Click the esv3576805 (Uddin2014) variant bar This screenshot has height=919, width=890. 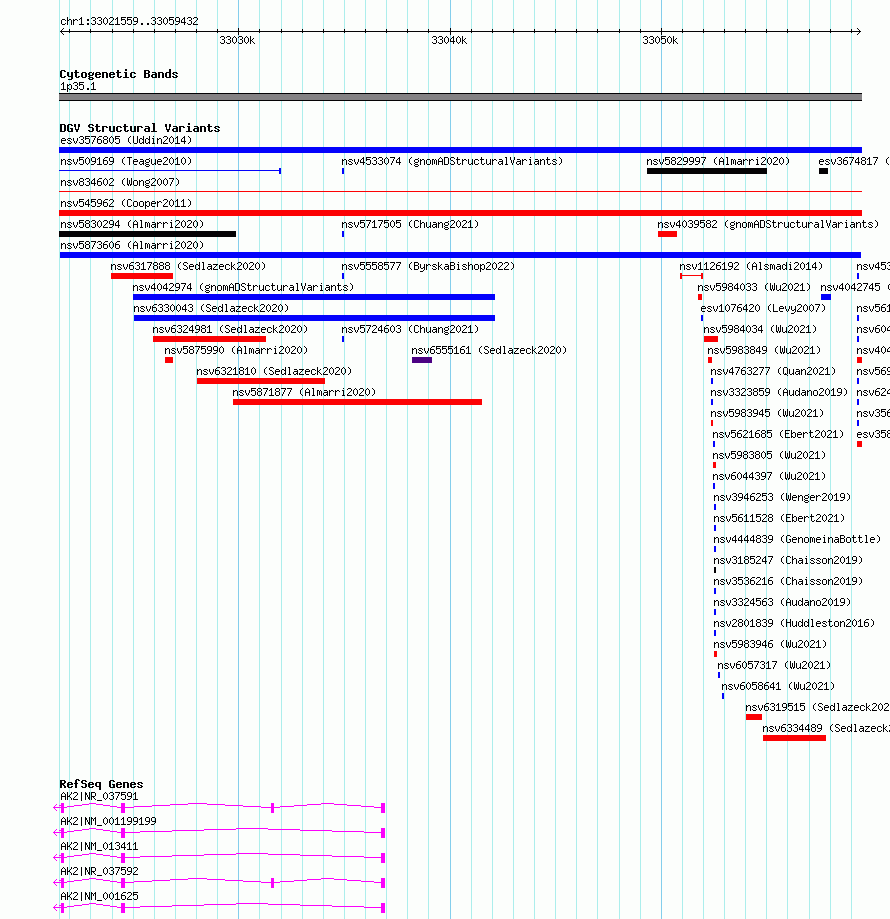tap(461, 150)
